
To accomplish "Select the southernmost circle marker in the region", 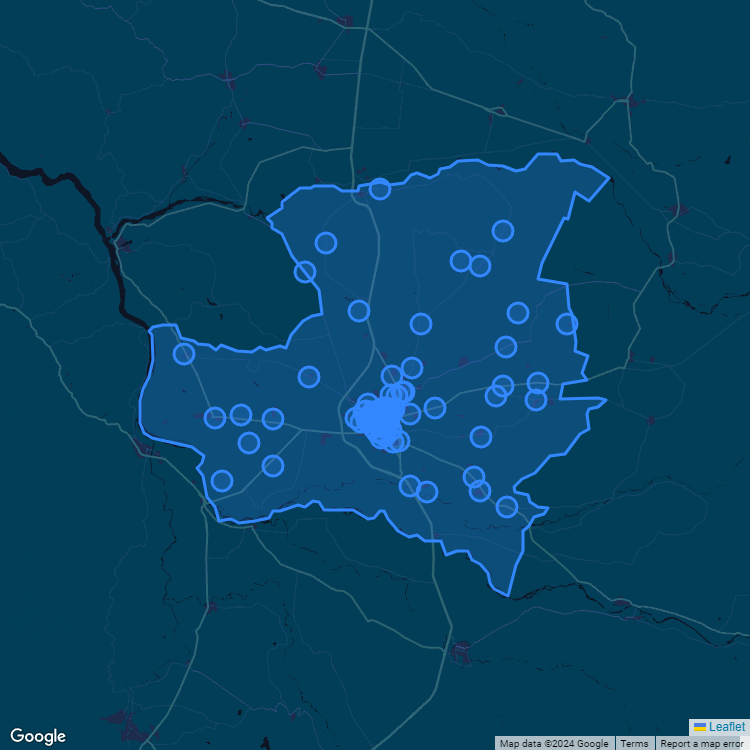I will [x=507, y=507].
